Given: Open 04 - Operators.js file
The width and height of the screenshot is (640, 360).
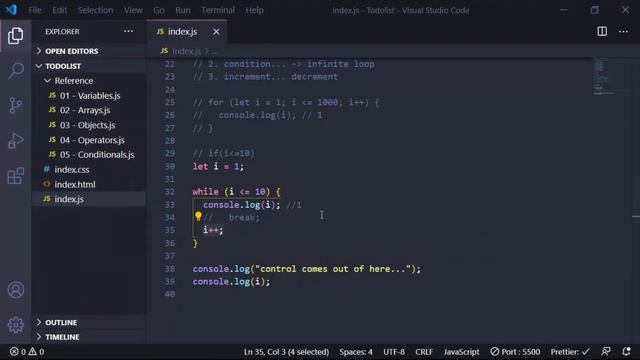Looking at the screenshot, I should 92,140.
